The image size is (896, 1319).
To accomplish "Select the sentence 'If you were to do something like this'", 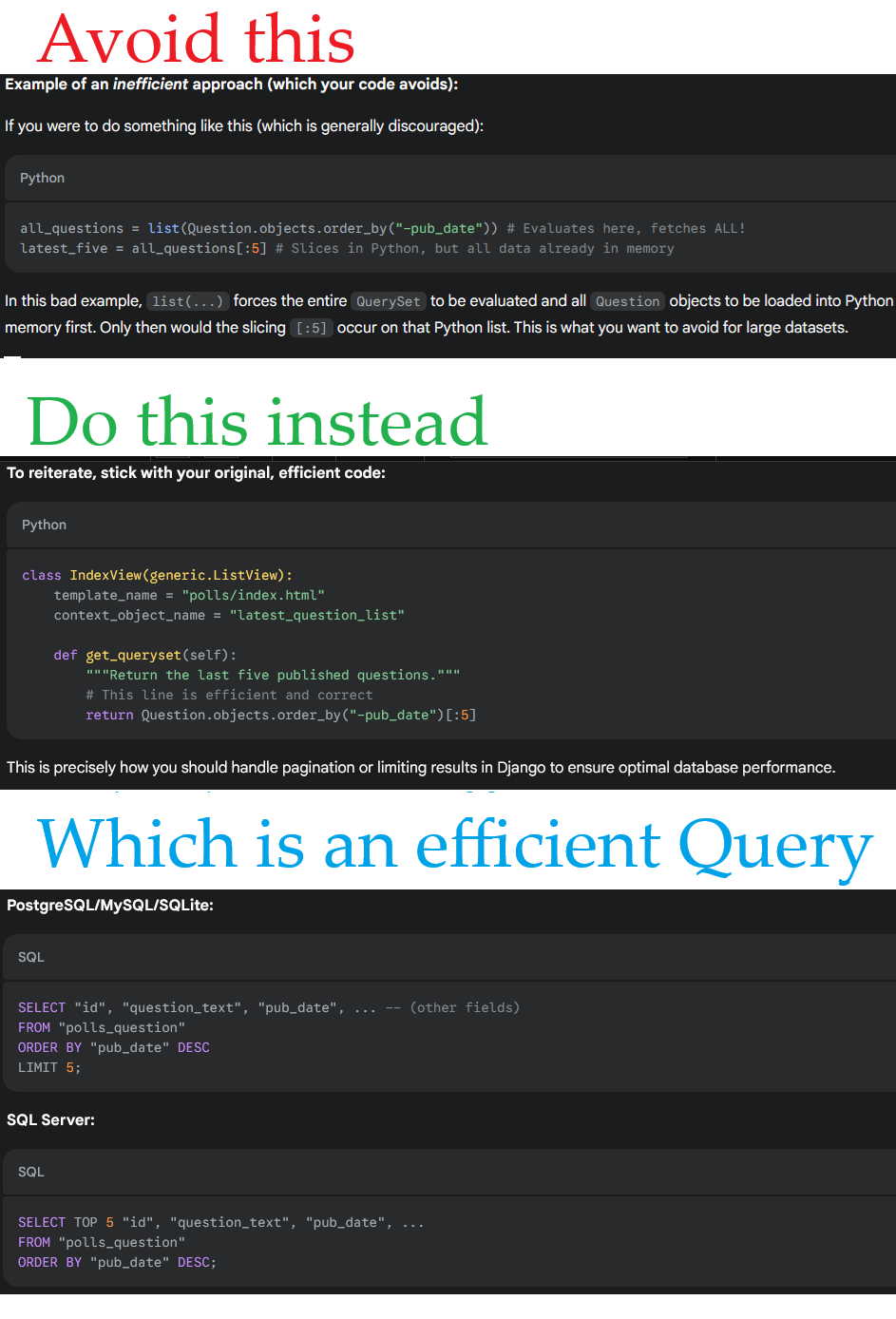I will pos(244,125).
